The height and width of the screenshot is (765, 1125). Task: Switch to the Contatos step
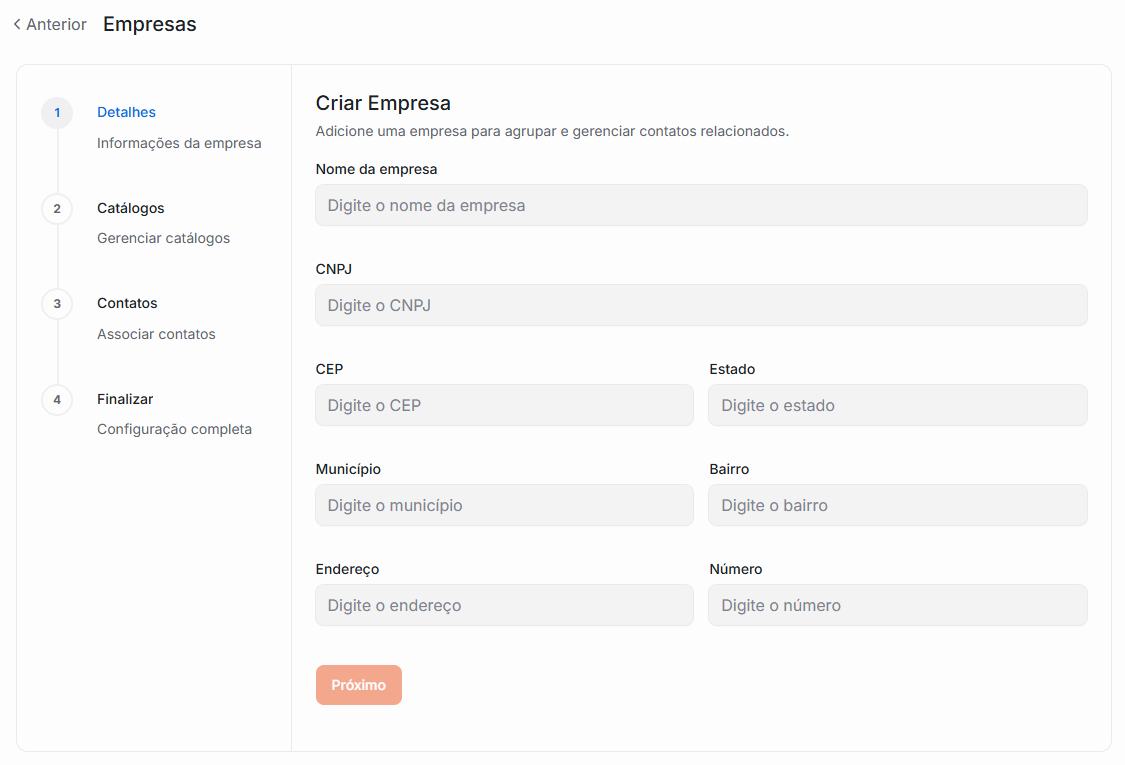(x=127, y=303)
